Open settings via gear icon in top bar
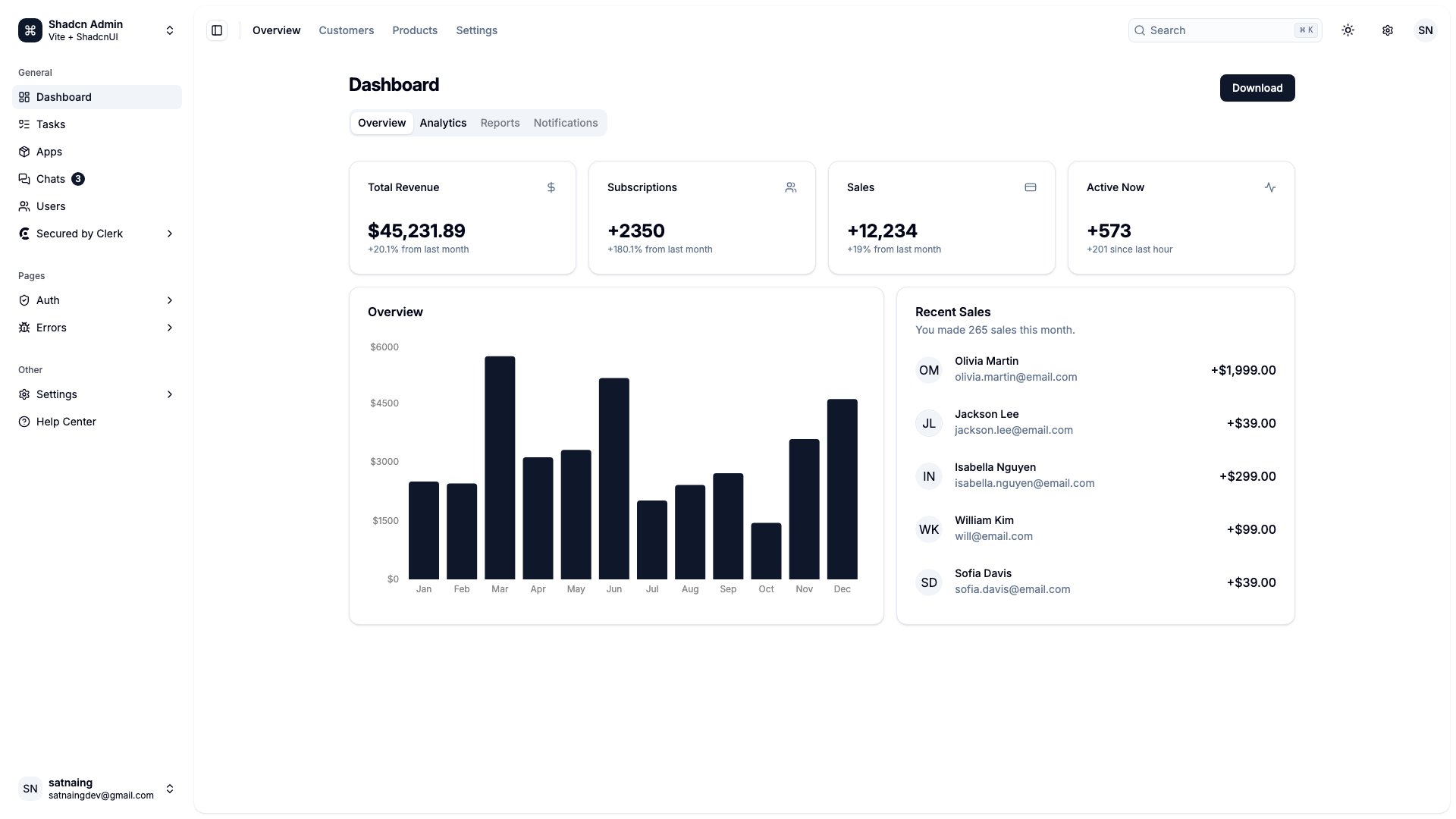 point(1388,30)
